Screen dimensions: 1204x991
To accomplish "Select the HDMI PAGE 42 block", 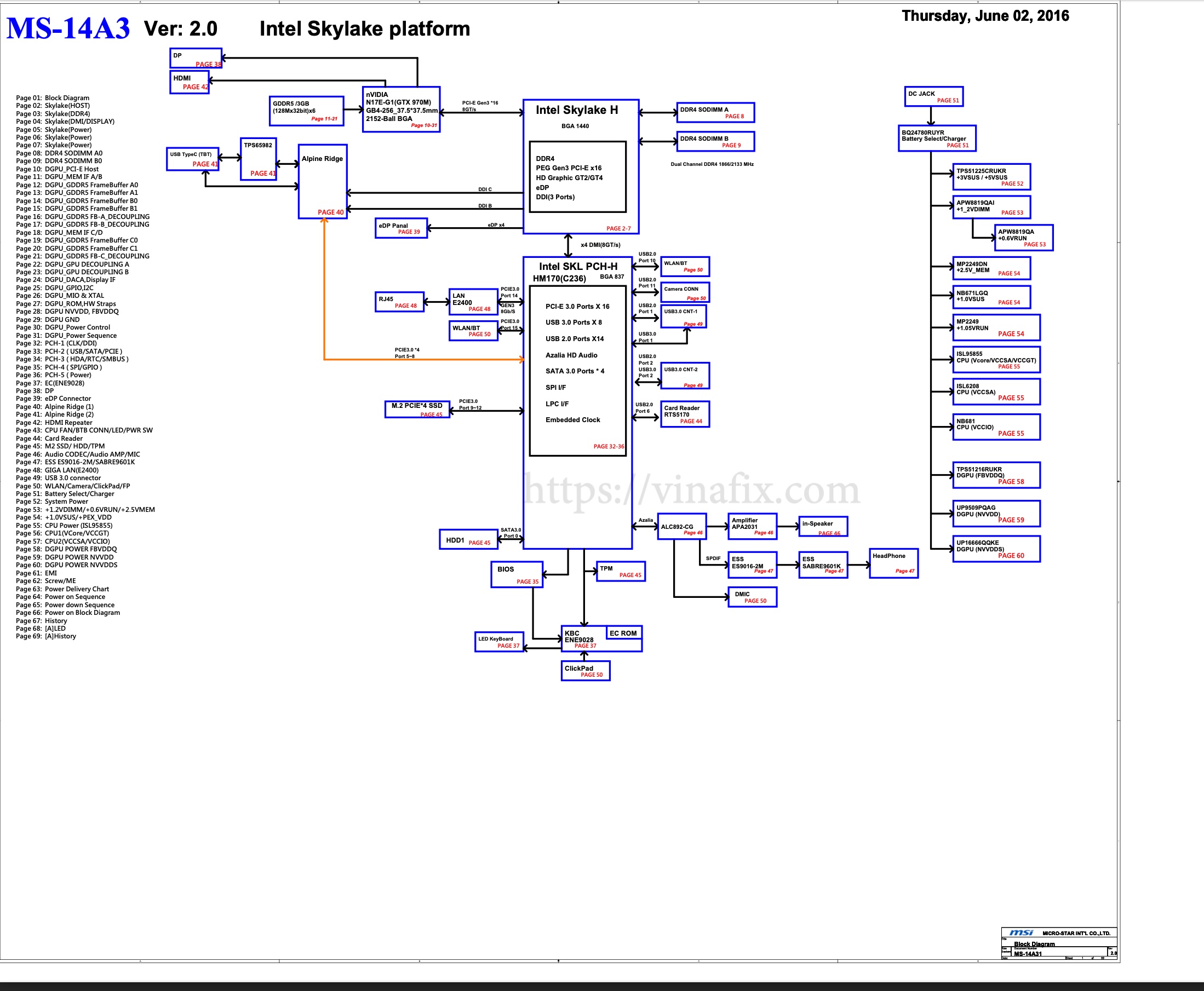I will [190, 82].
